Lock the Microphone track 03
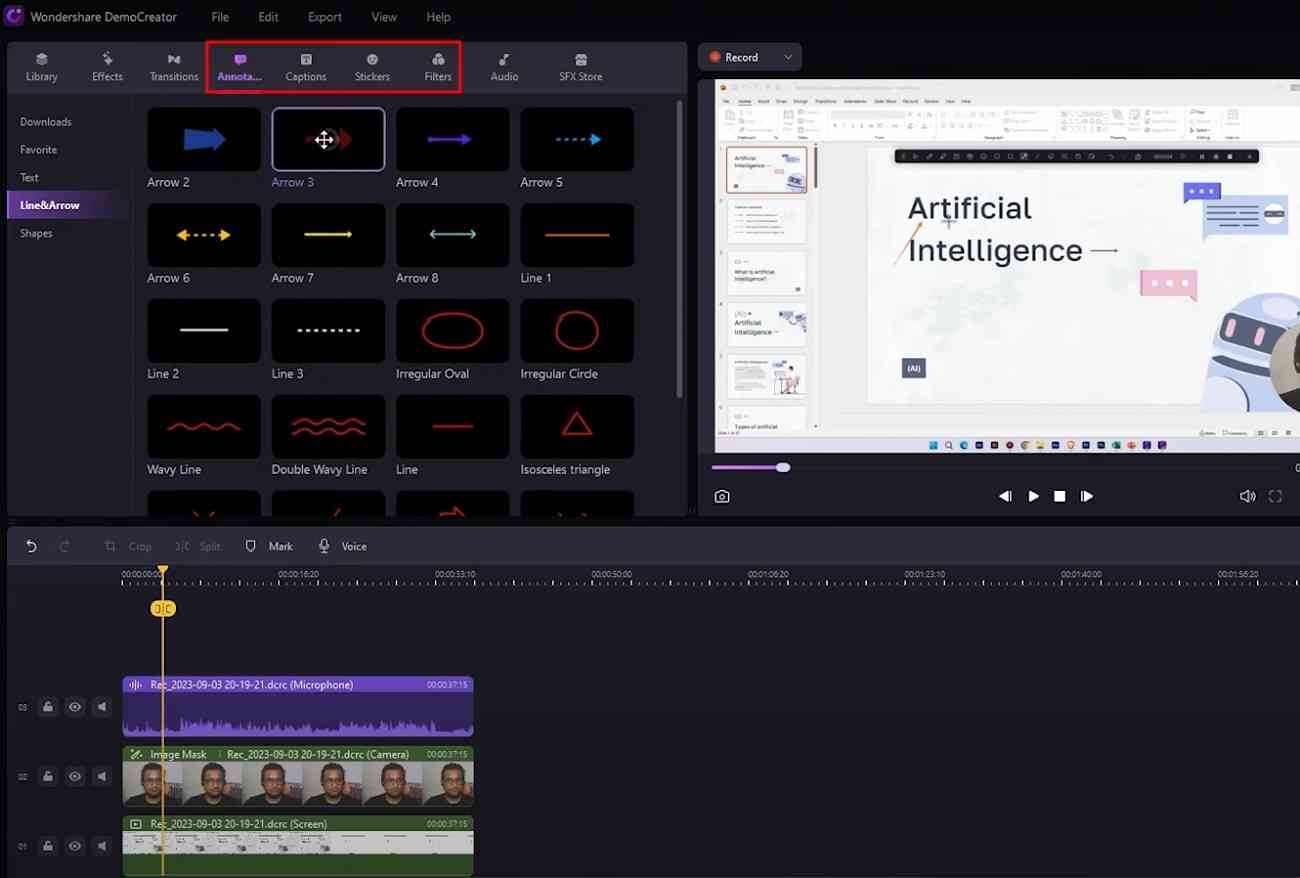This screenshot has height=878, width=1300. [47, 707]
